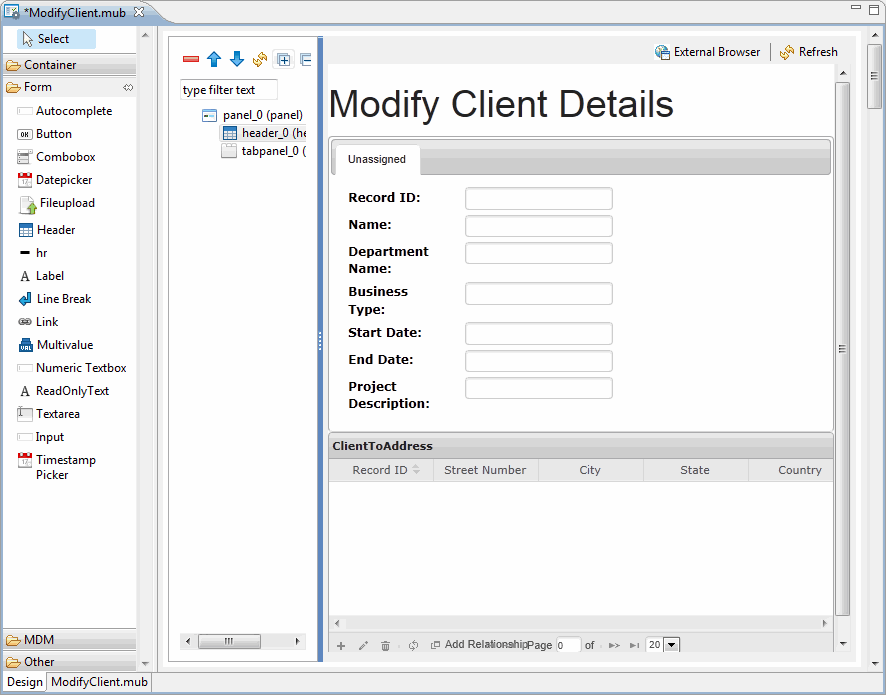Click the Department Name input field
The height and width of the screenshot is (695, 886).
click(538, 253)
